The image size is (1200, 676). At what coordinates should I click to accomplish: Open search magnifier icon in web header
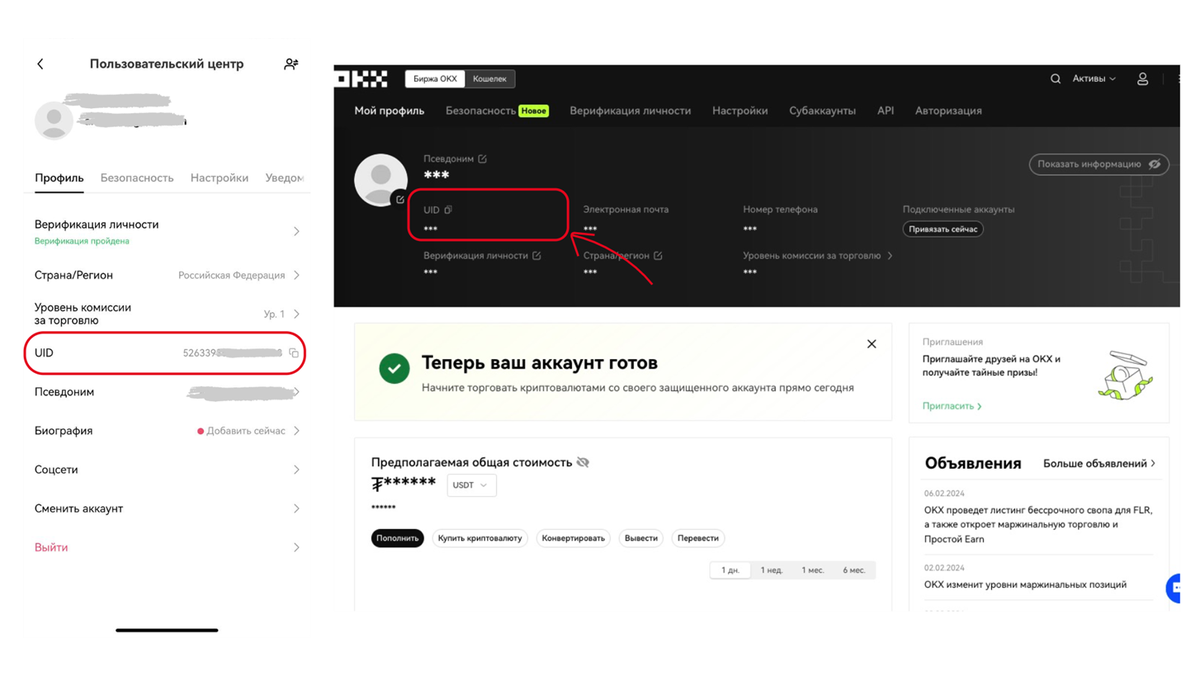coord(1055,79)
